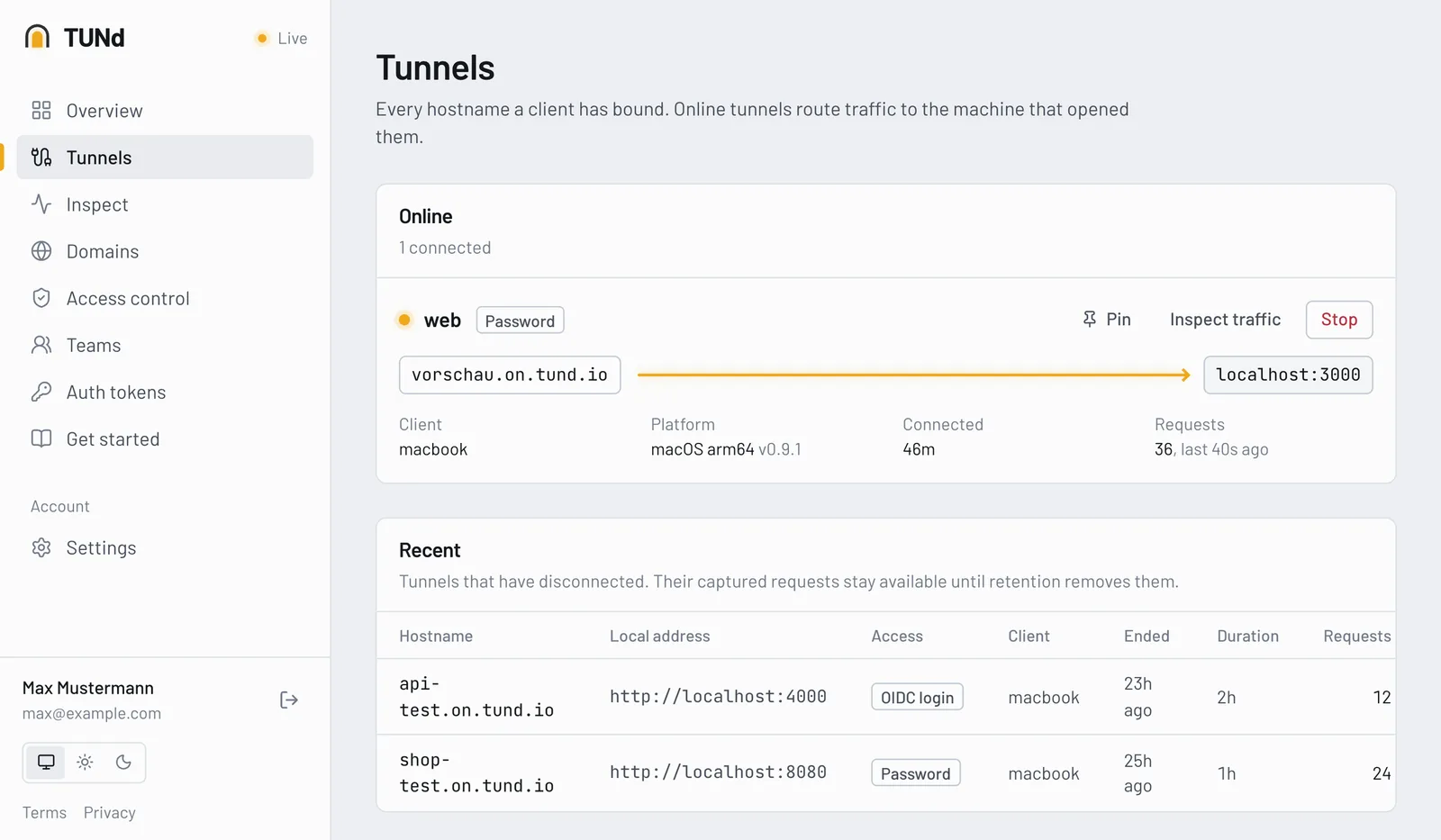Image resolution: width=1441 pixels, height=840 pixels.
Task: Click the Live status indicator dot
Action: [x=262, y=38]
